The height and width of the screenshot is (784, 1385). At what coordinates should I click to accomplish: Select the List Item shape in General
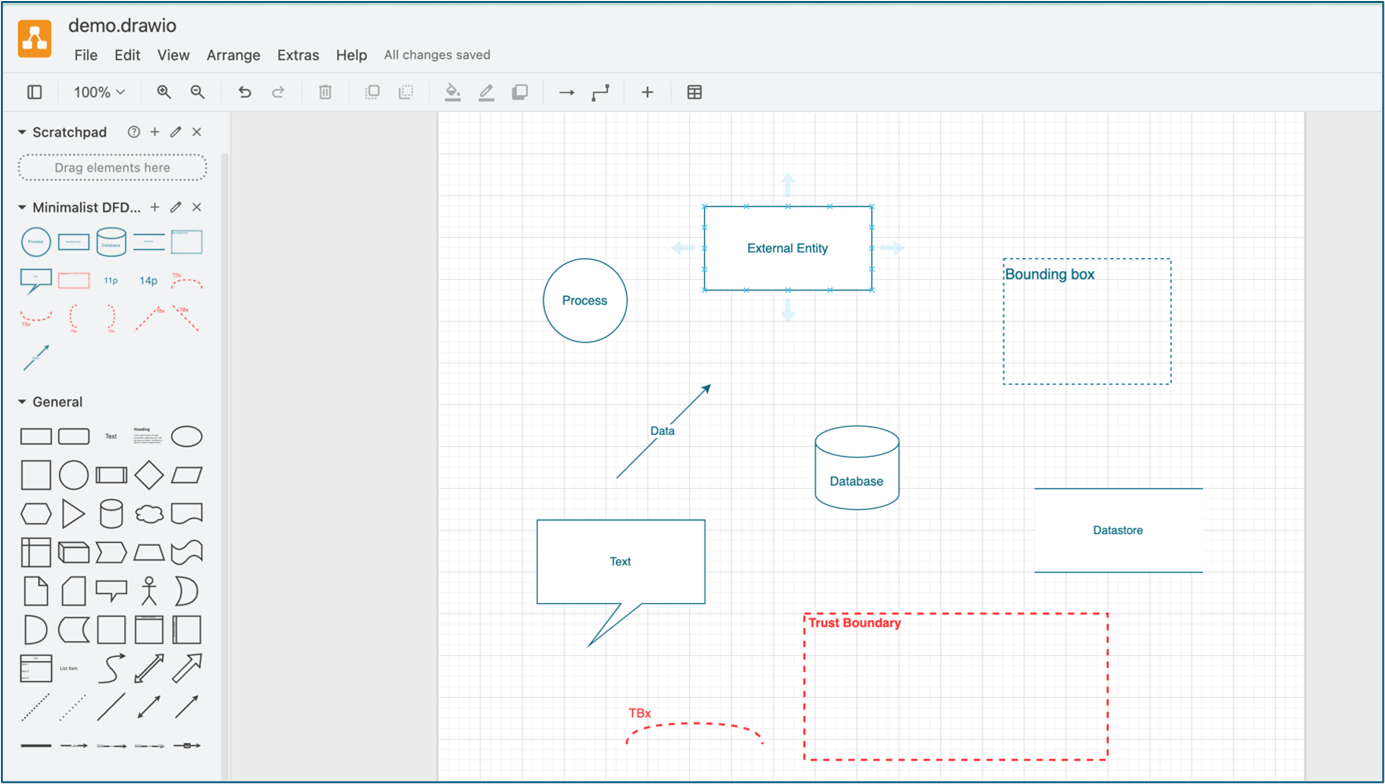point(69,668)
